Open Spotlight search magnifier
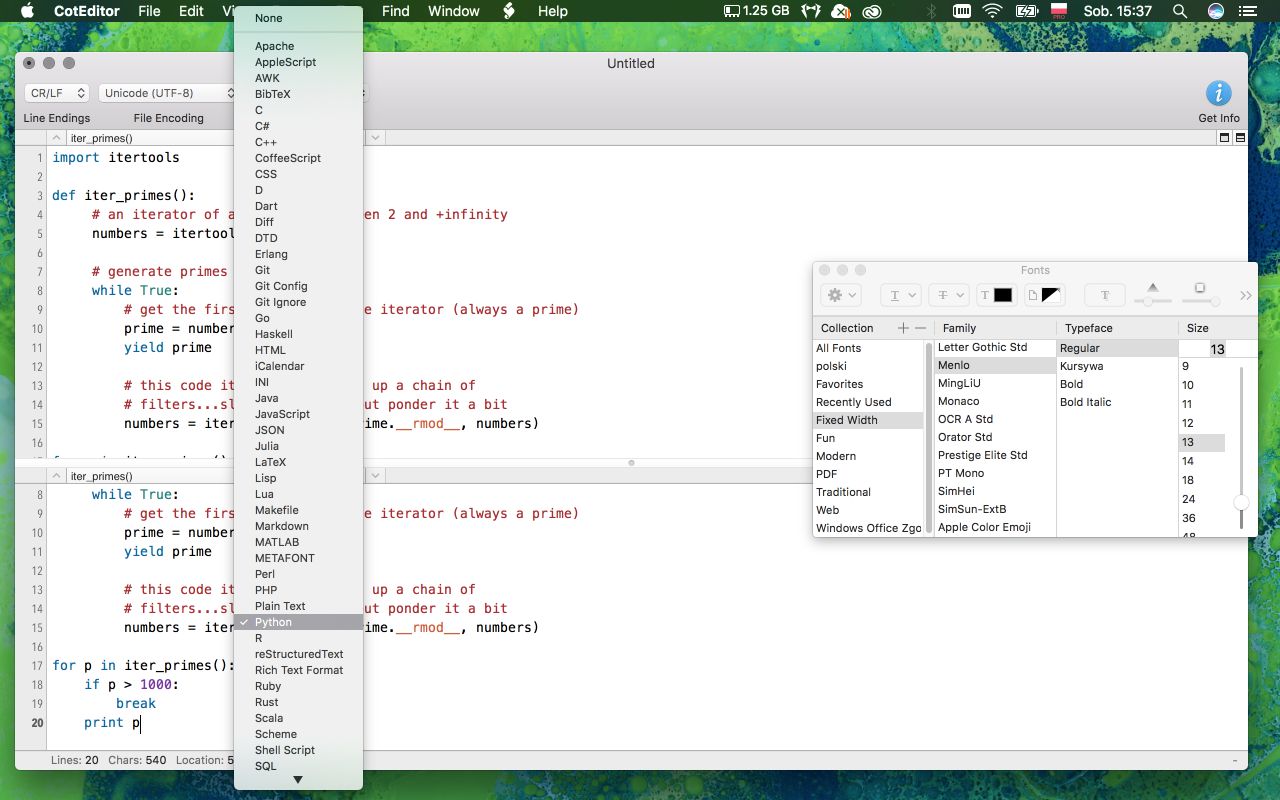This screenshot has height=800, width=1280. click(1180, 11)
